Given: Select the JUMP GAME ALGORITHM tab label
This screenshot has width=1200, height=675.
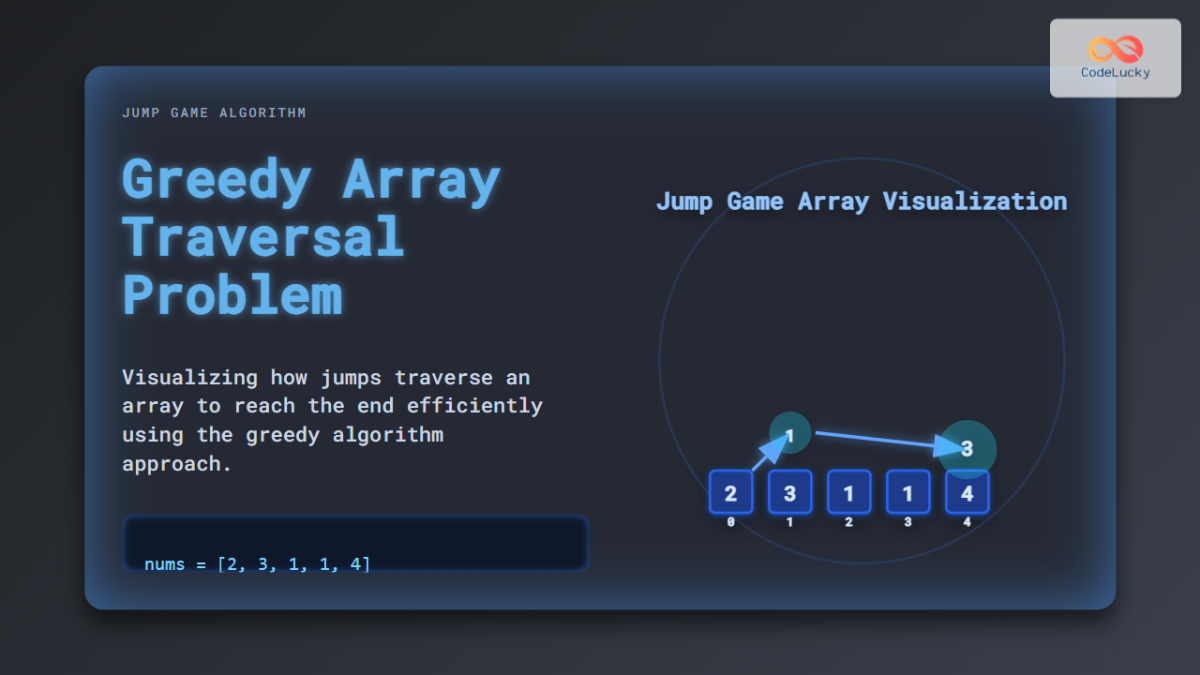Looking at the screenshot, I should 214,112.
